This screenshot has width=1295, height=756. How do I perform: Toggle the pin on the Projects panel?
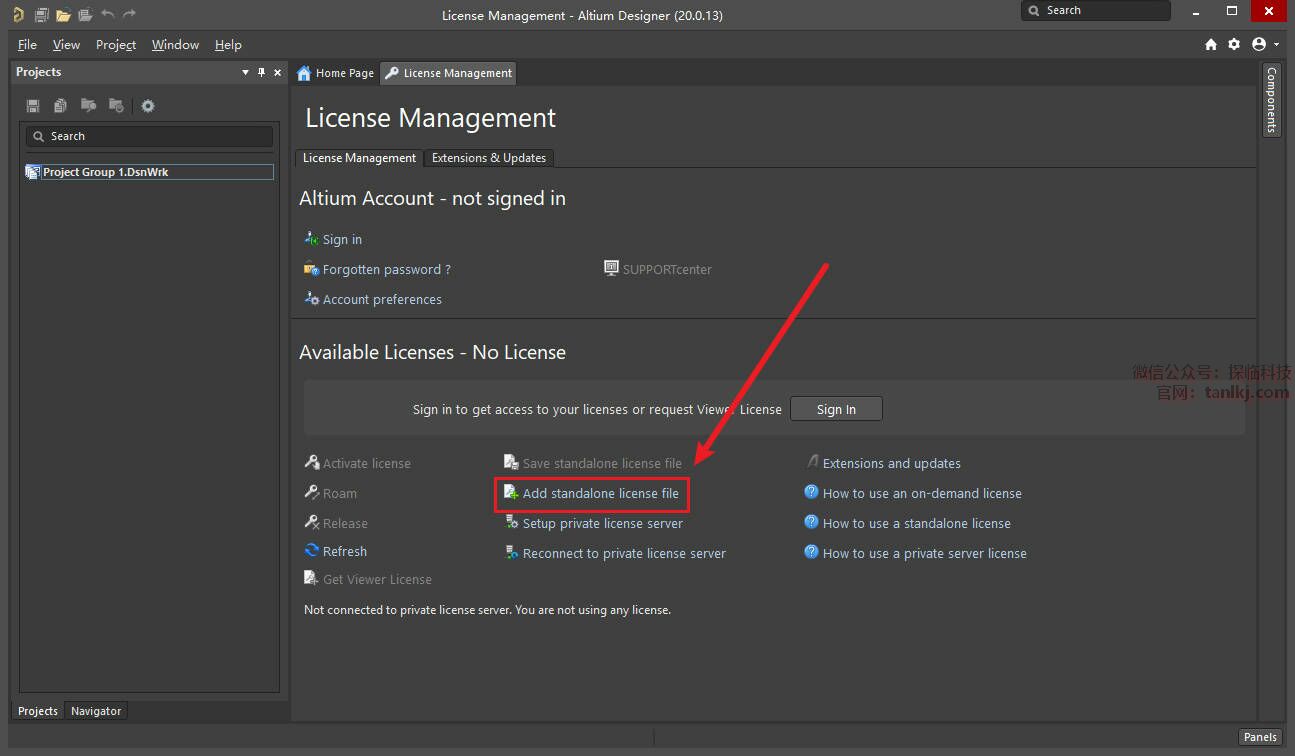262,72
